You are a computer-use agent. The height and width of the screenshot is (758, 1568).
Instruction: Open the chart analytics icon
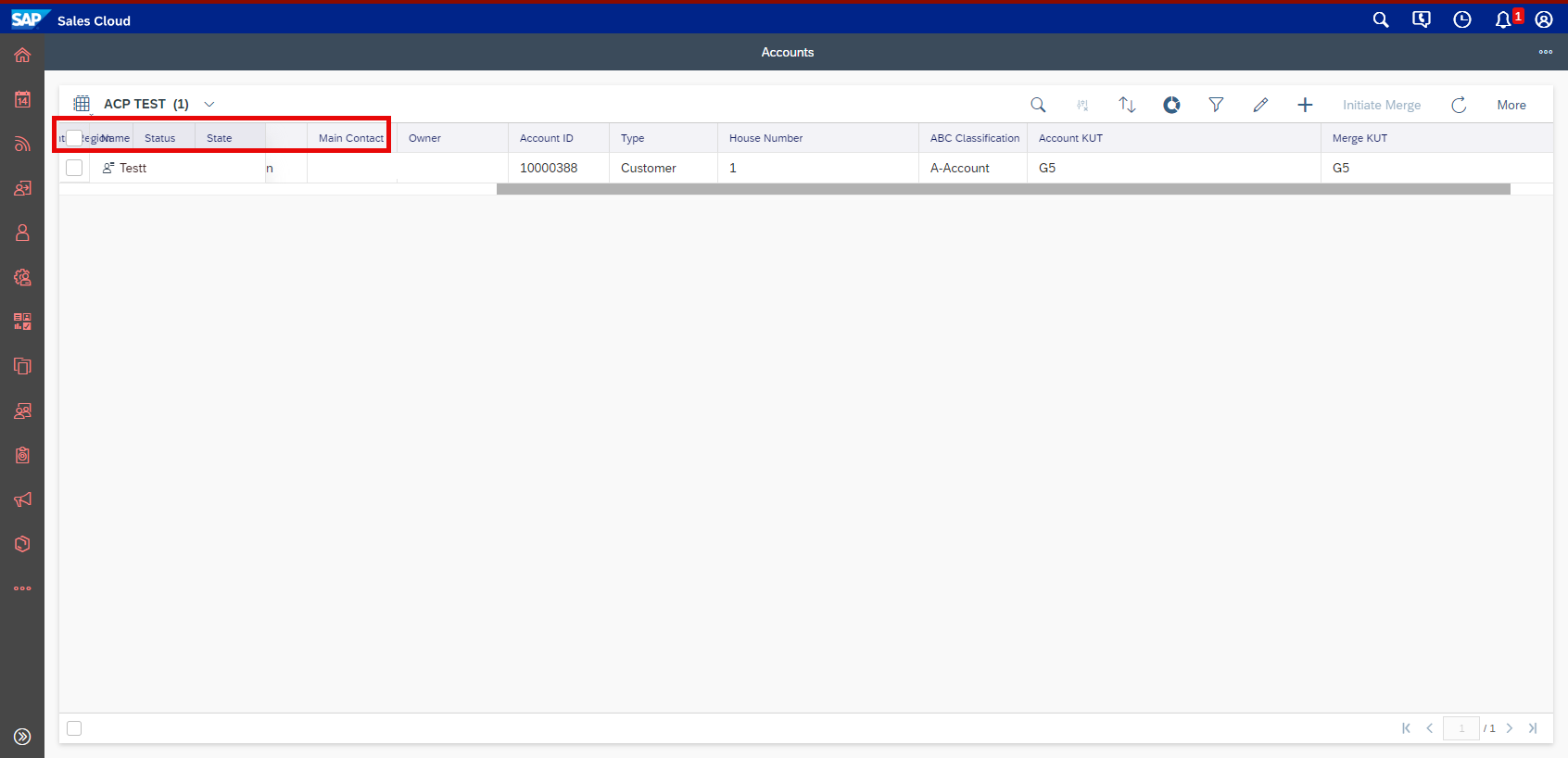pyautogui.click(x=1171, y=105)
